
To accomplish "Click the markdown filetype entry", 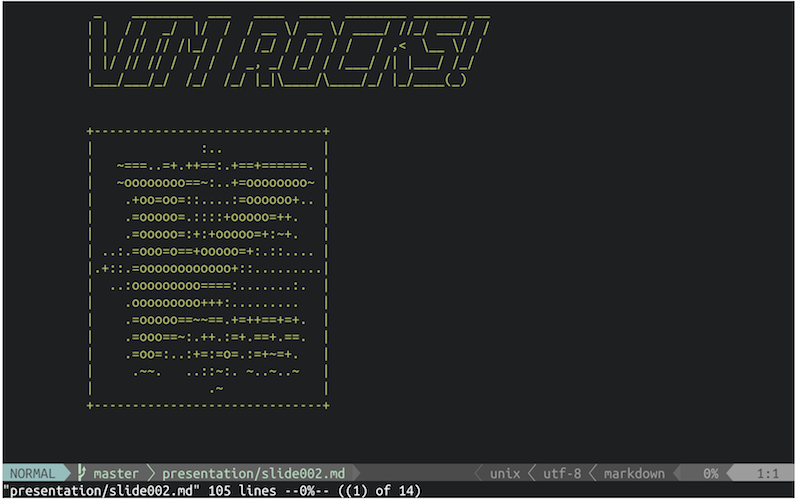I will (634, 473).
